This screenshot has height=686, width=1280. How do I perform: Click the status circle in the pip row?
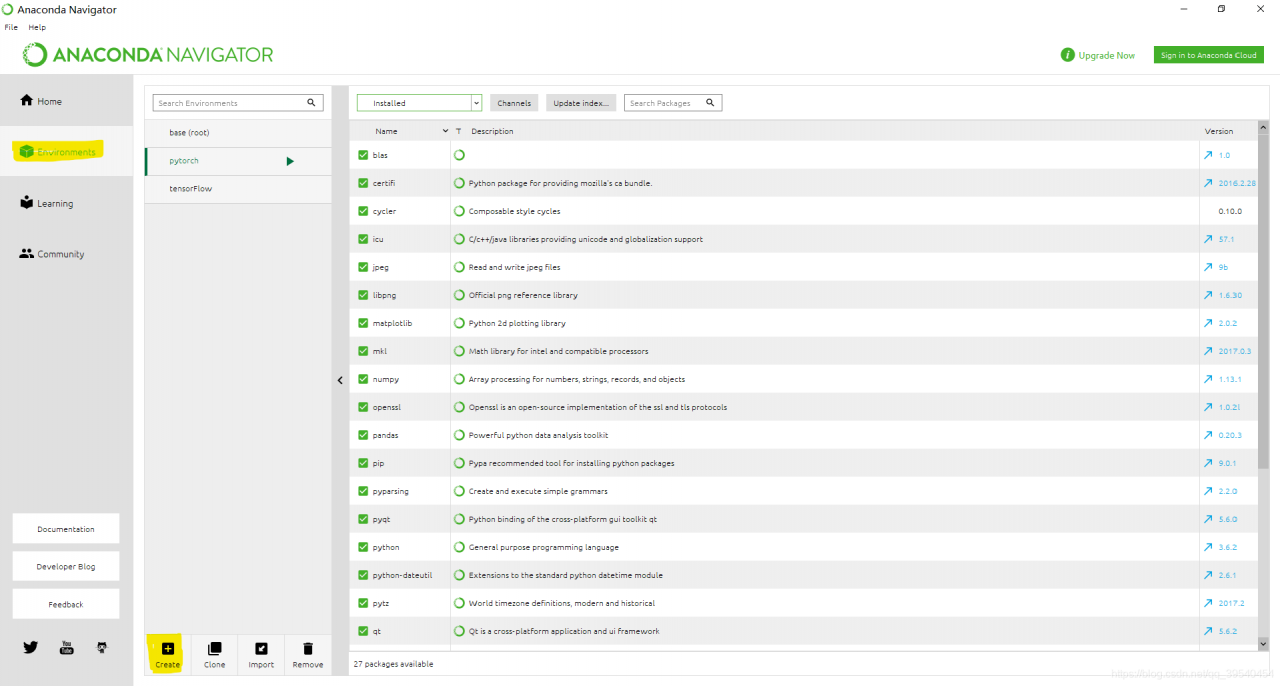click(x=459, y=463)
